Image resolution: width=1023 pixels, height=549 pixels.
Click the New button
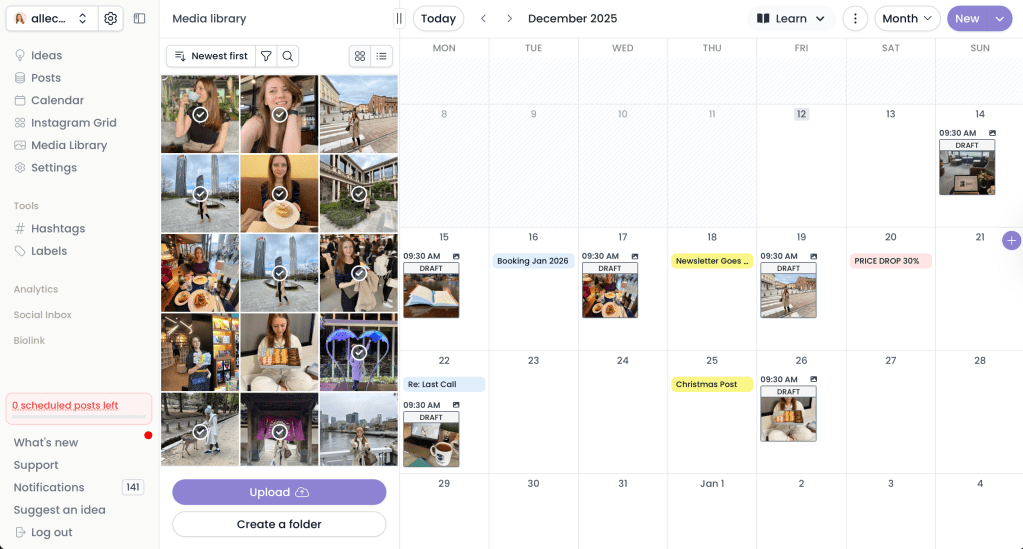(968, 18)
